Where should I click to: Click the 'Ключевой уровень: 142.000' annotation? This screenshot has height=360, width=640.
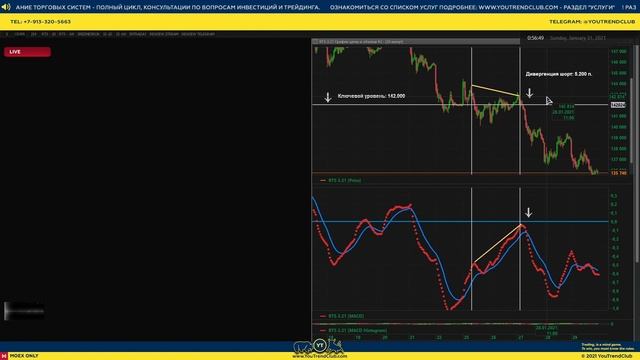(371, 96)
